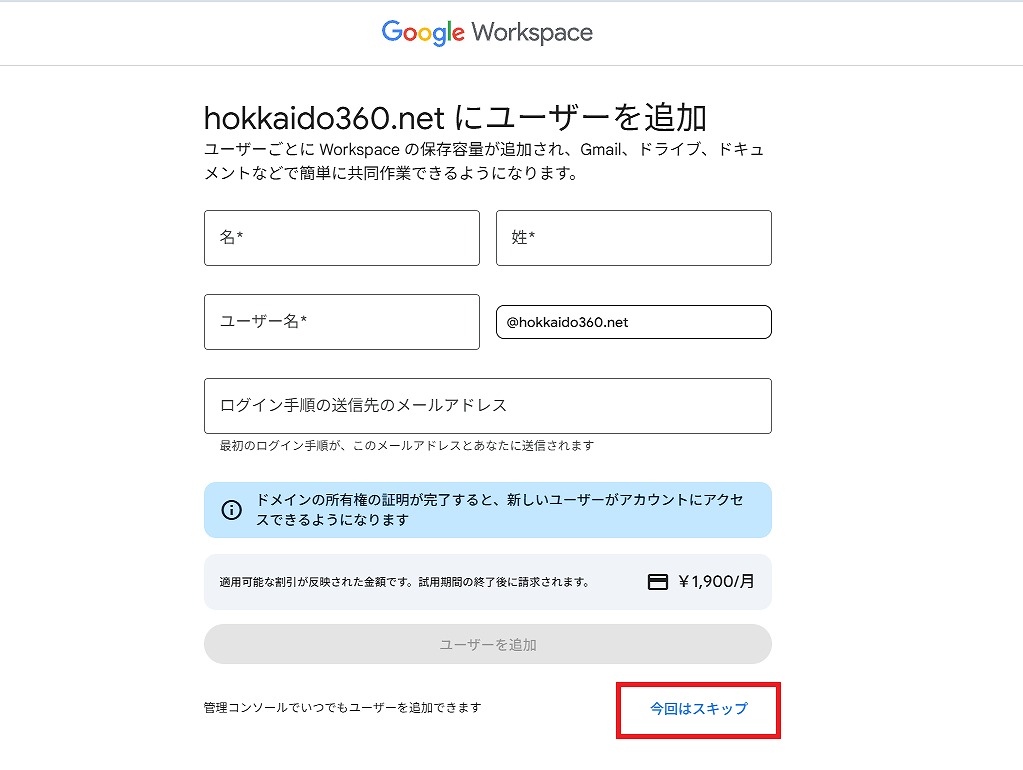
Task: Click the 管理コンソール reminder text
Action: point(342,708)
